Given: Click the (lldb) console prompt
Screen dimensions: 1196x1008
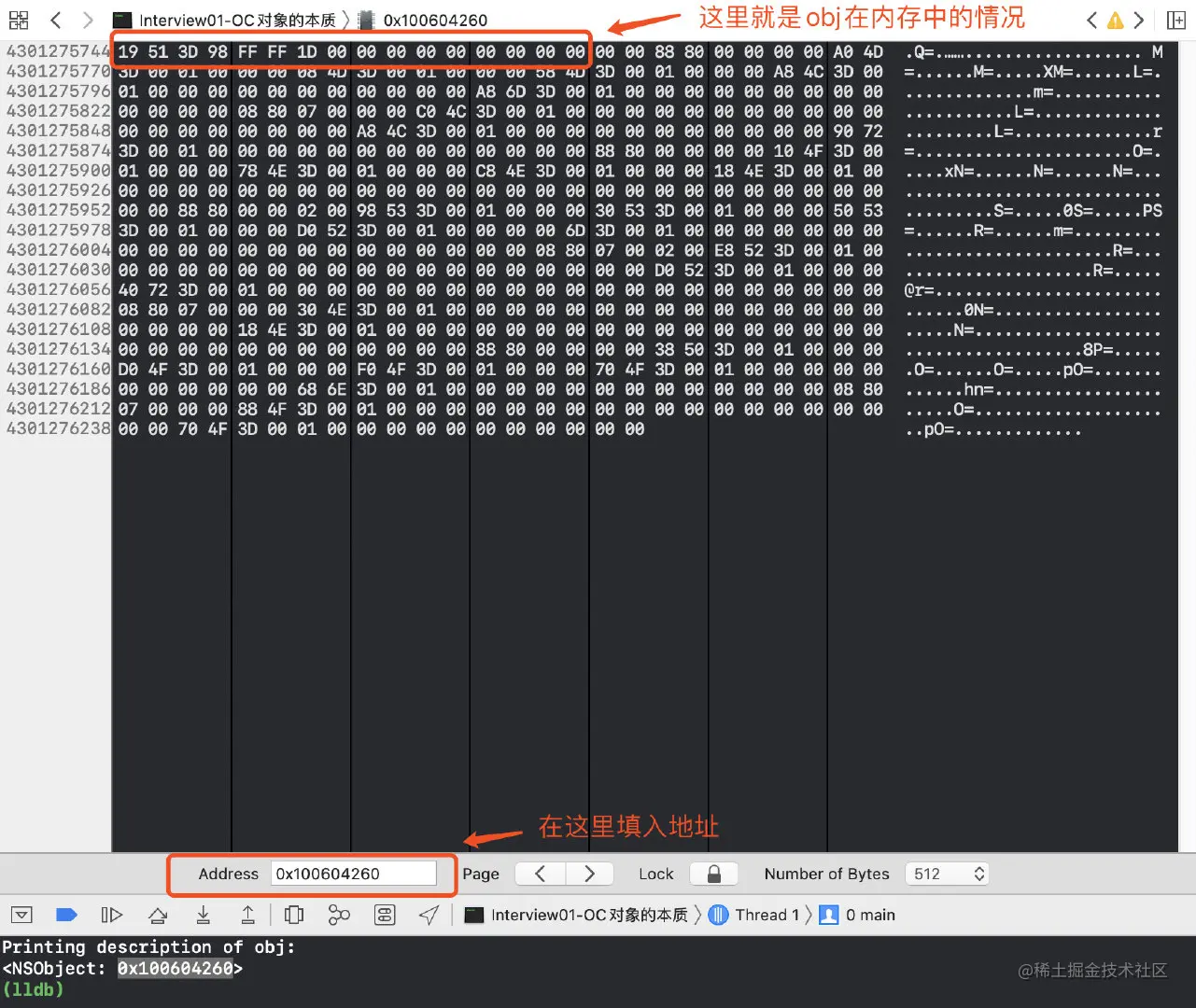Looking at the screenshot, I should tap(33, 989).
